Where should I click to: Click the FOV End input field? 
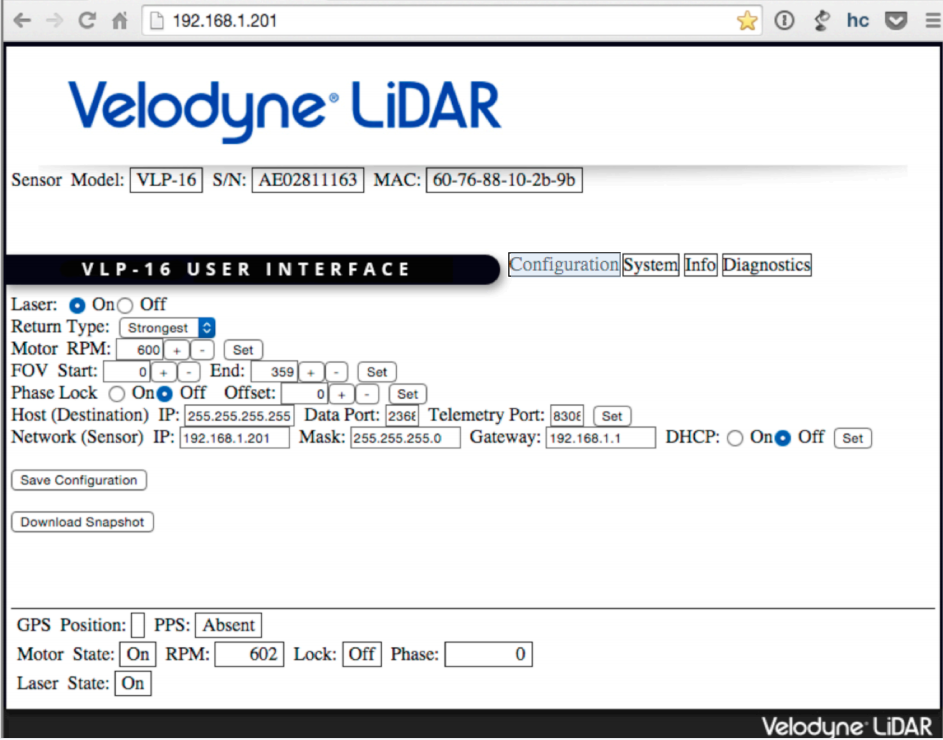click(274, 372)
